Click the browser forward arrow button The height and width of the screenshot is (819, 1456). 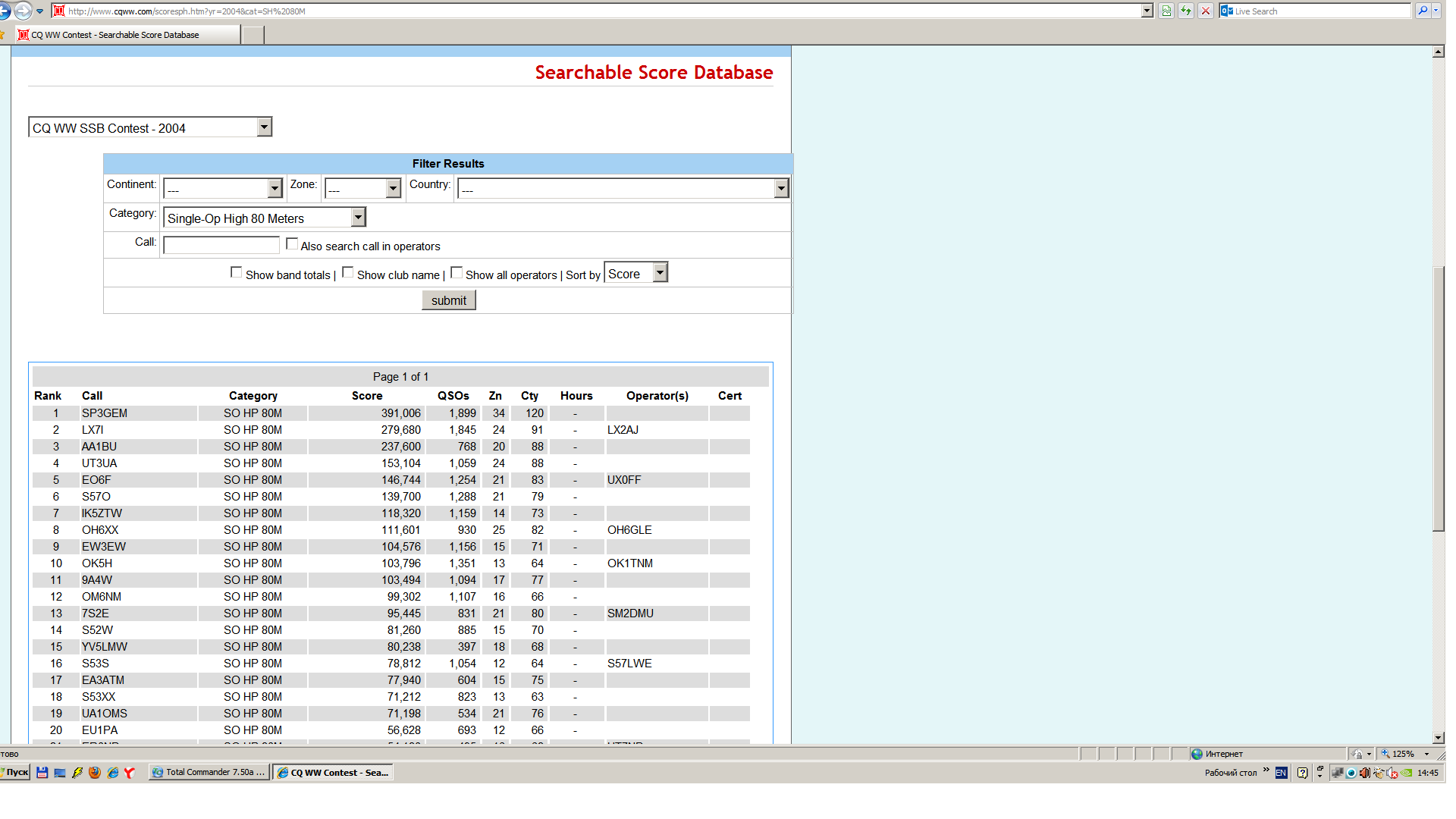point(24,11)
